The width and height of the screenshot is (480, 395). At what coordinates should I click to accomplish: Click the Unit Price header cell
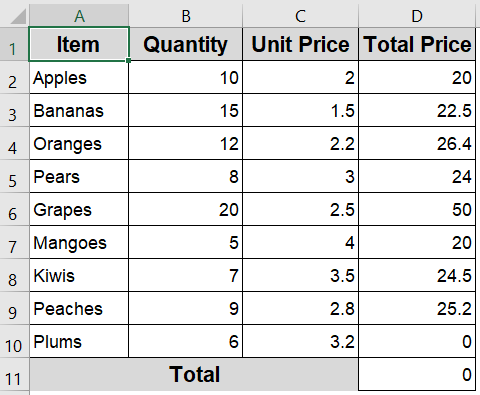tap(300, 44)
